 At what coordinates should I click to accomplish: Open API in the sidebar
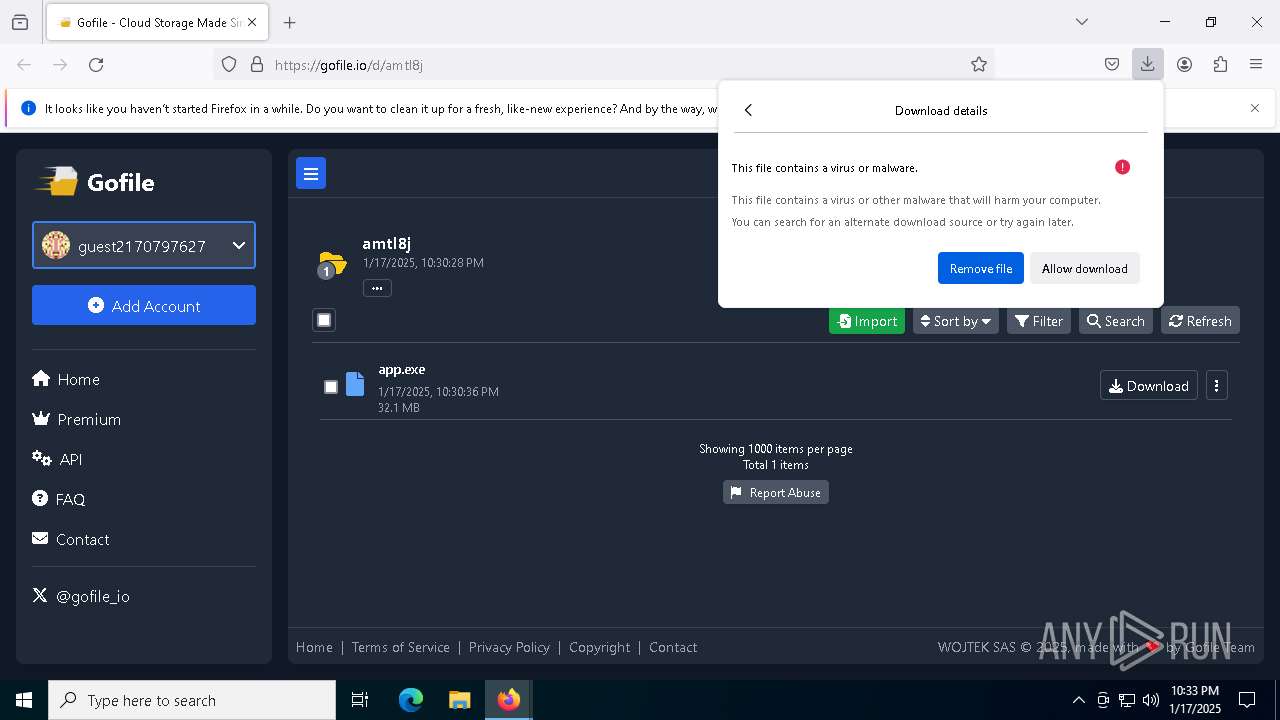click(57, 459)
